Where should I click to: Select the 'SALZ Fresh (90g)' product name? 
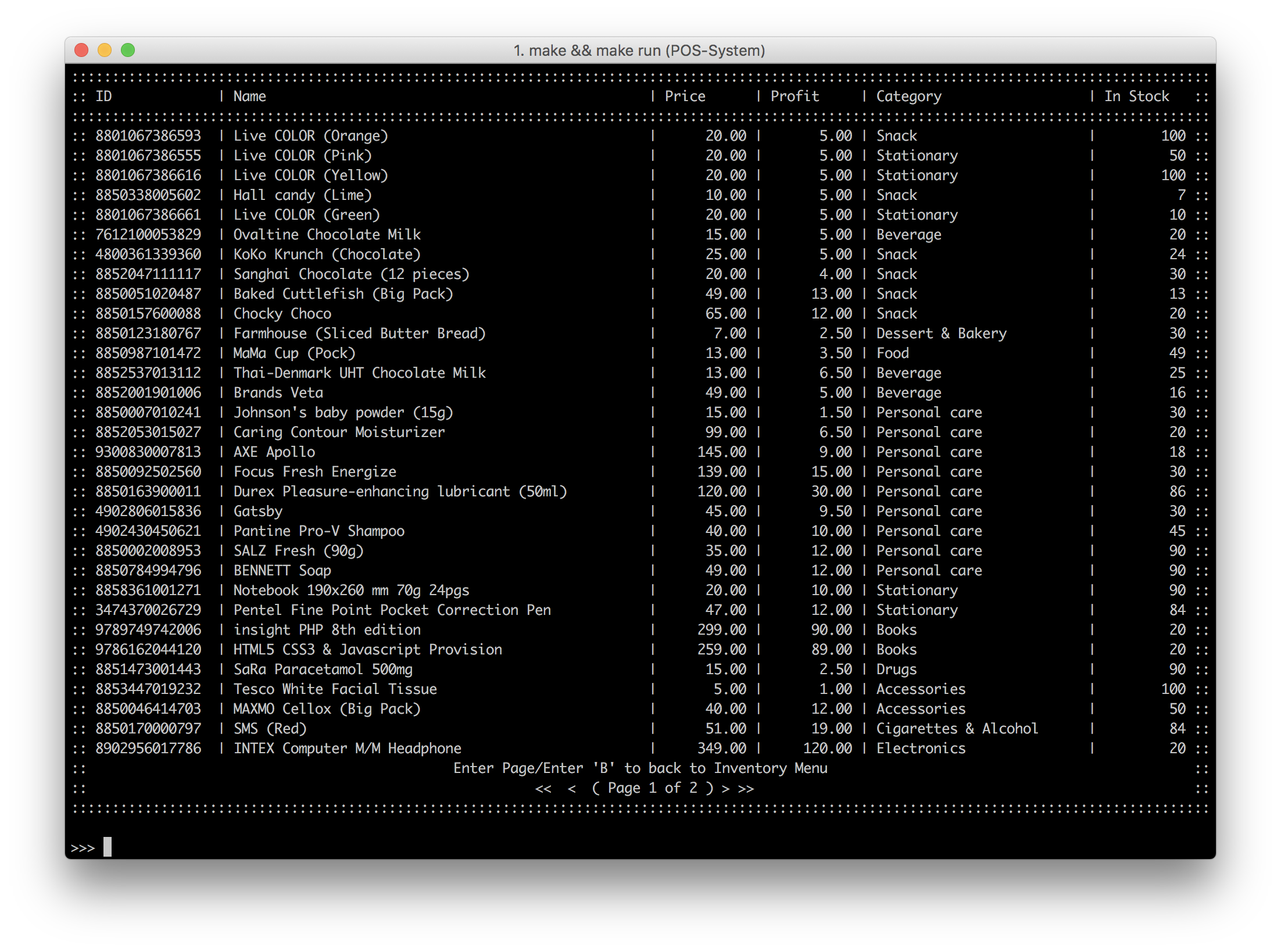click(299, 551)
